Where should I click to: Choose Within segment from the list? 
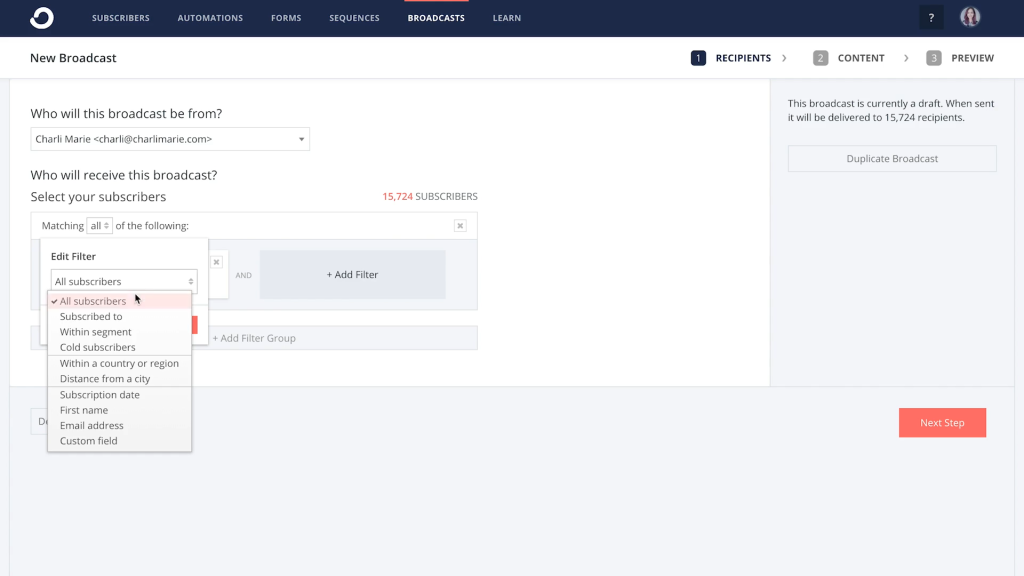[95, 332]
